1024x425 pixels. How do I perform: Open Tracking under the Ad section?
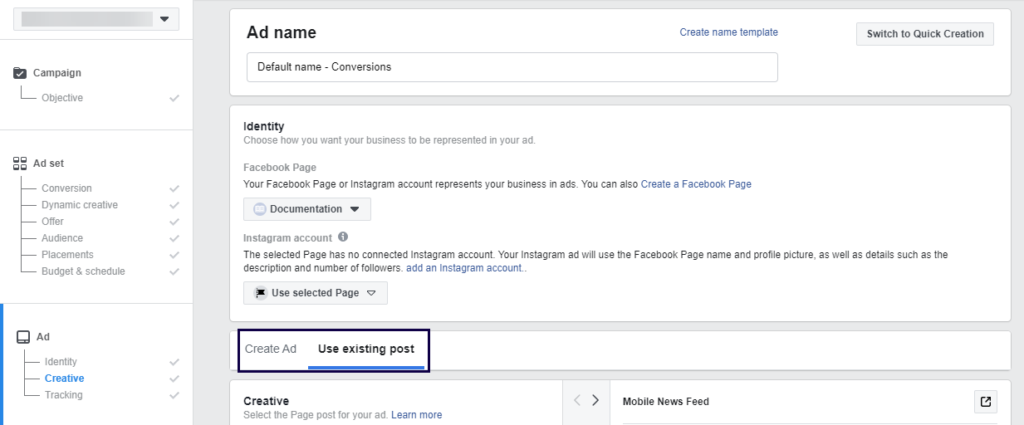click(64, 395)
